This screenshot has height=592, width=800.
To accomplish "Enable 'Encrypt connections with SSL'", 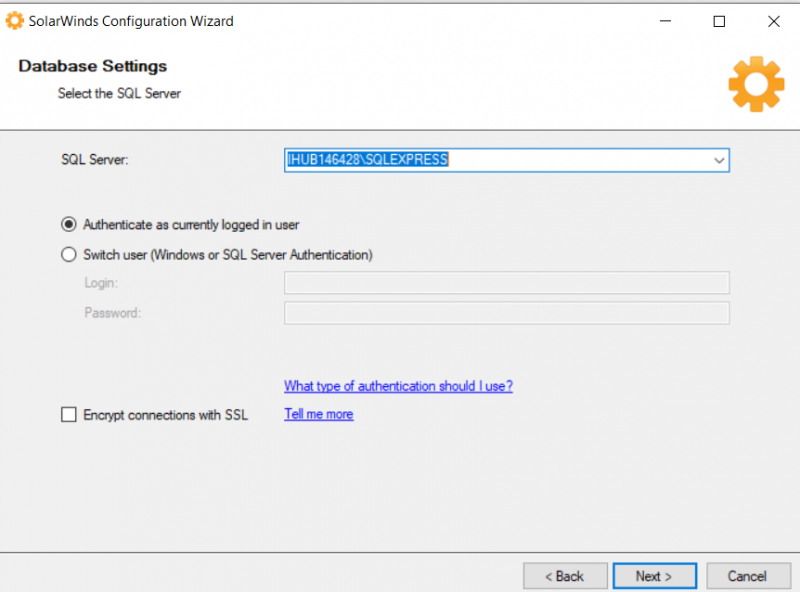I will click(x=67, y=414).
